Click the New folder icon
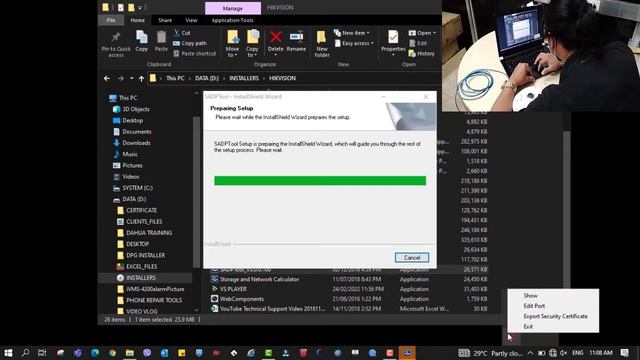Screen dimensions: 640x360 click(x=322, y=37)
